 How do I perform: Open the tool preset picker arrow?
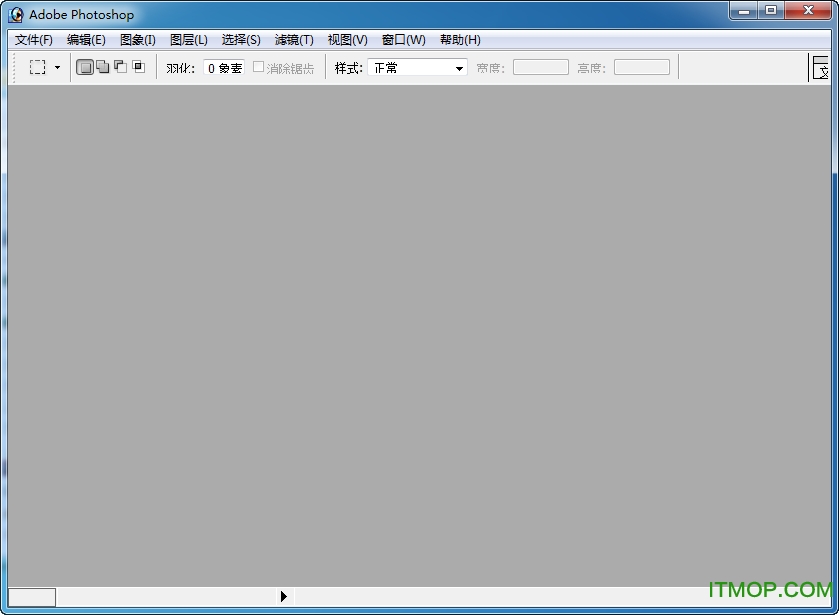[x=57, y=68]
